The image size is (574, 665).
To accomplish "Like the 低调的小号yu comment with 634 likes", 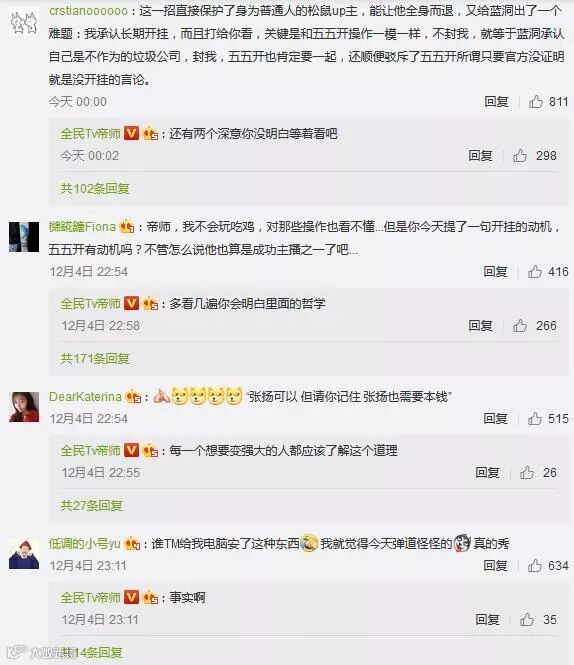I will click(x=535, y=565).
